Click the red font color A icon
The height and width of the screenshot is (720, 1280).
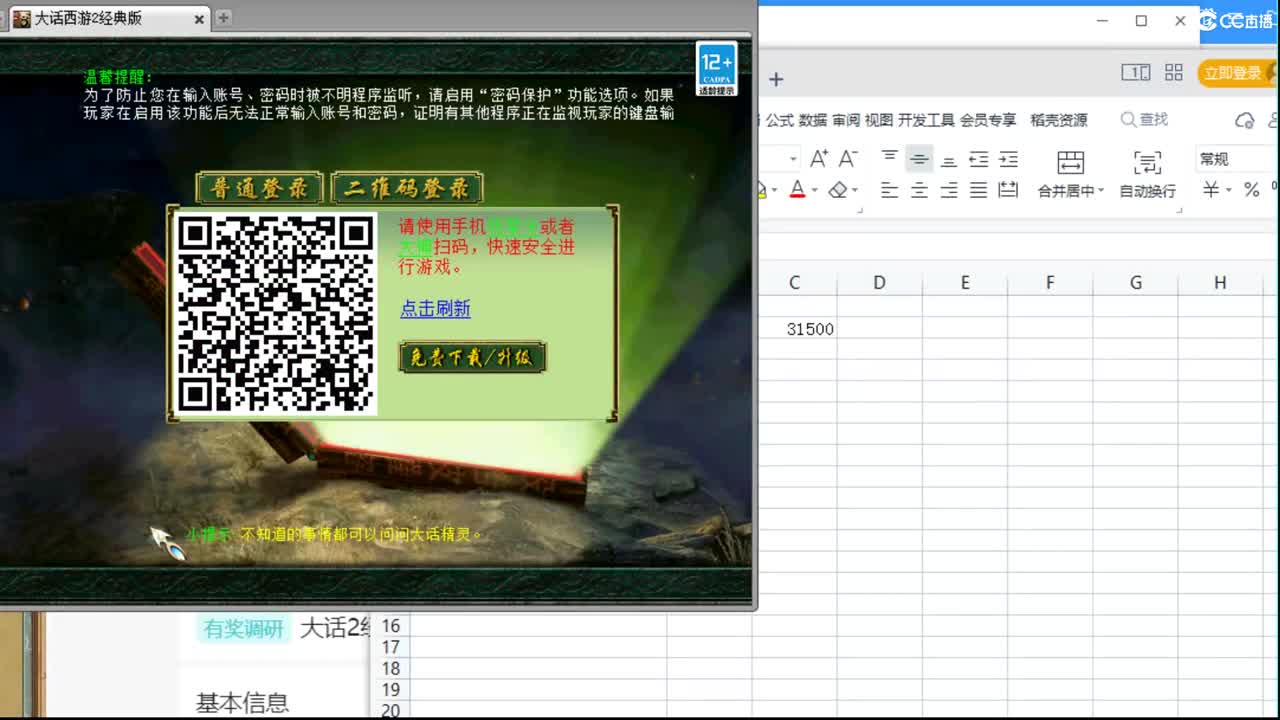point(797,189)
